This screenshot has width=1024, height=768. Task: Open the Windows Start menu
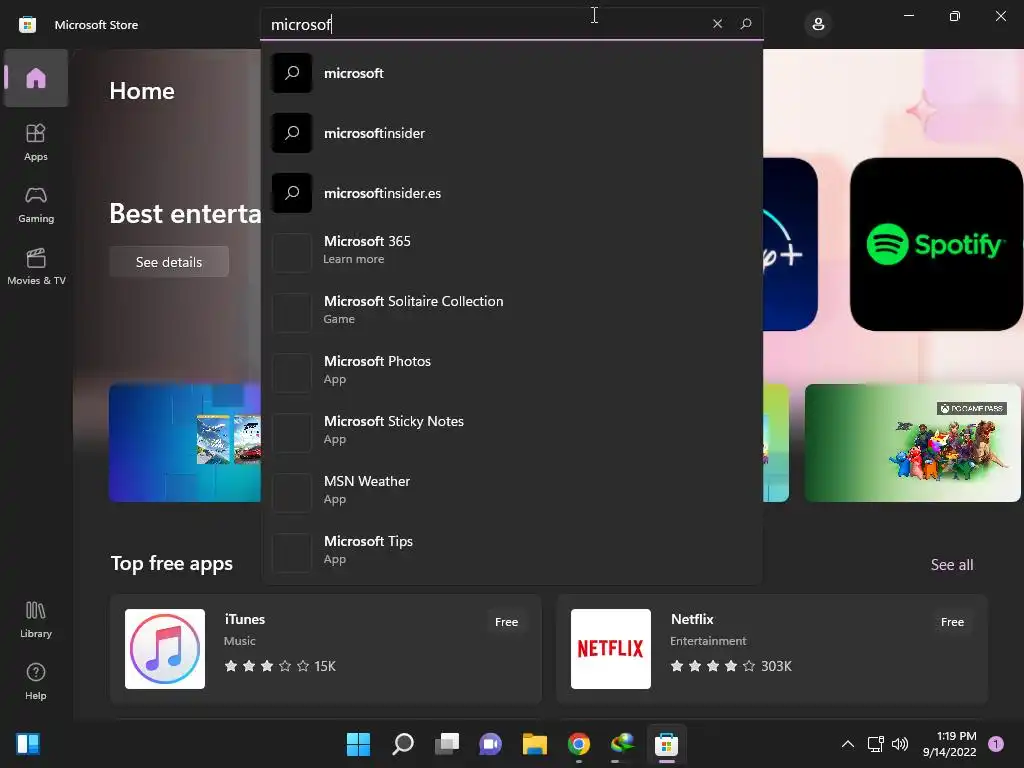click(358, 744)
